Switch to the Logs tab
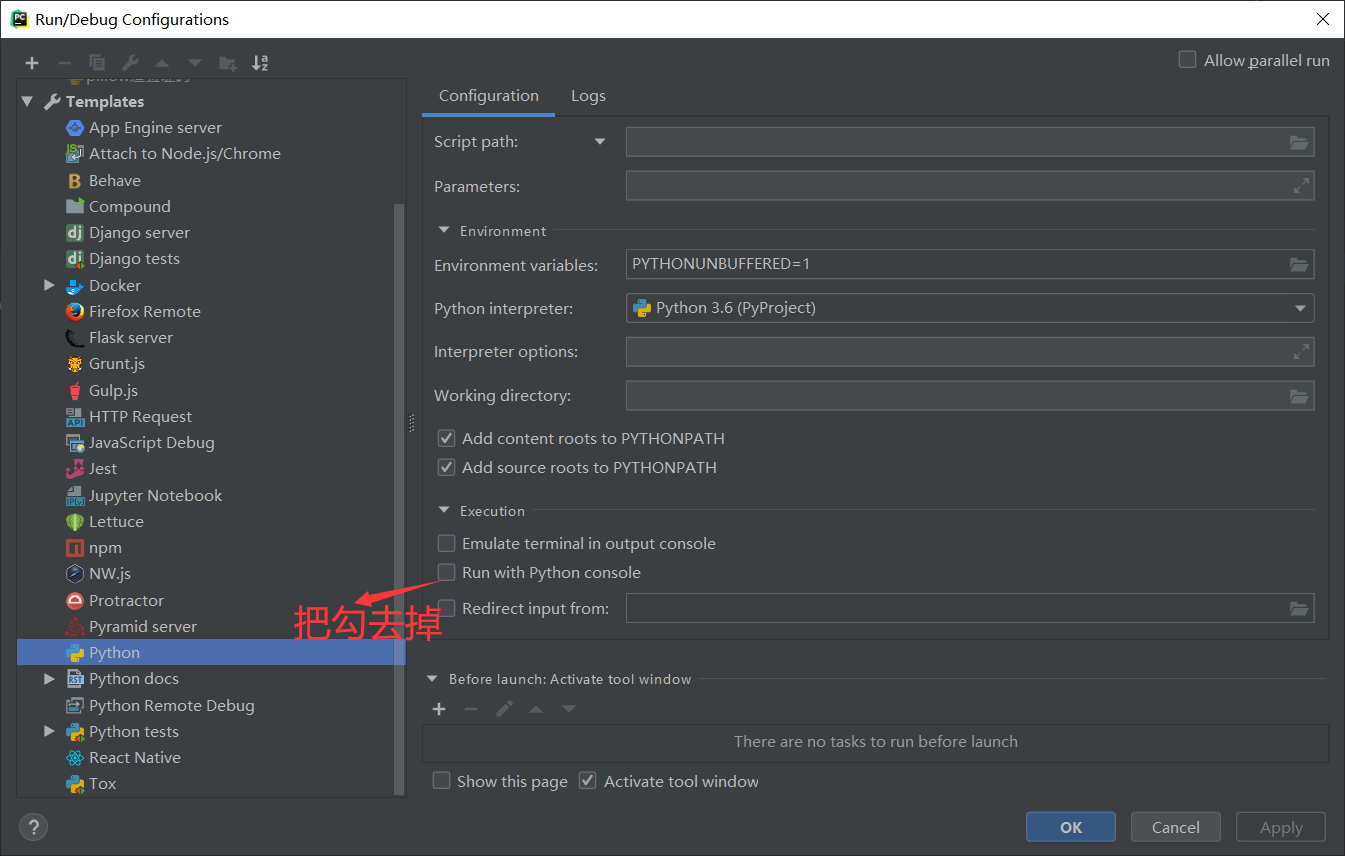Viewport: 1345px width, 856px height. pos(588,96)
